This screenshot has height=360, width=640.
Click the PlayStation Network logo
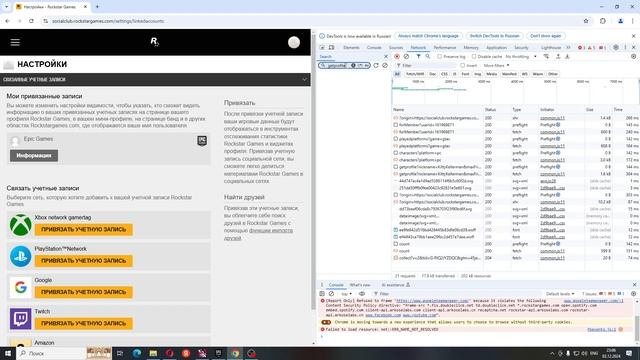pos(20,256)
